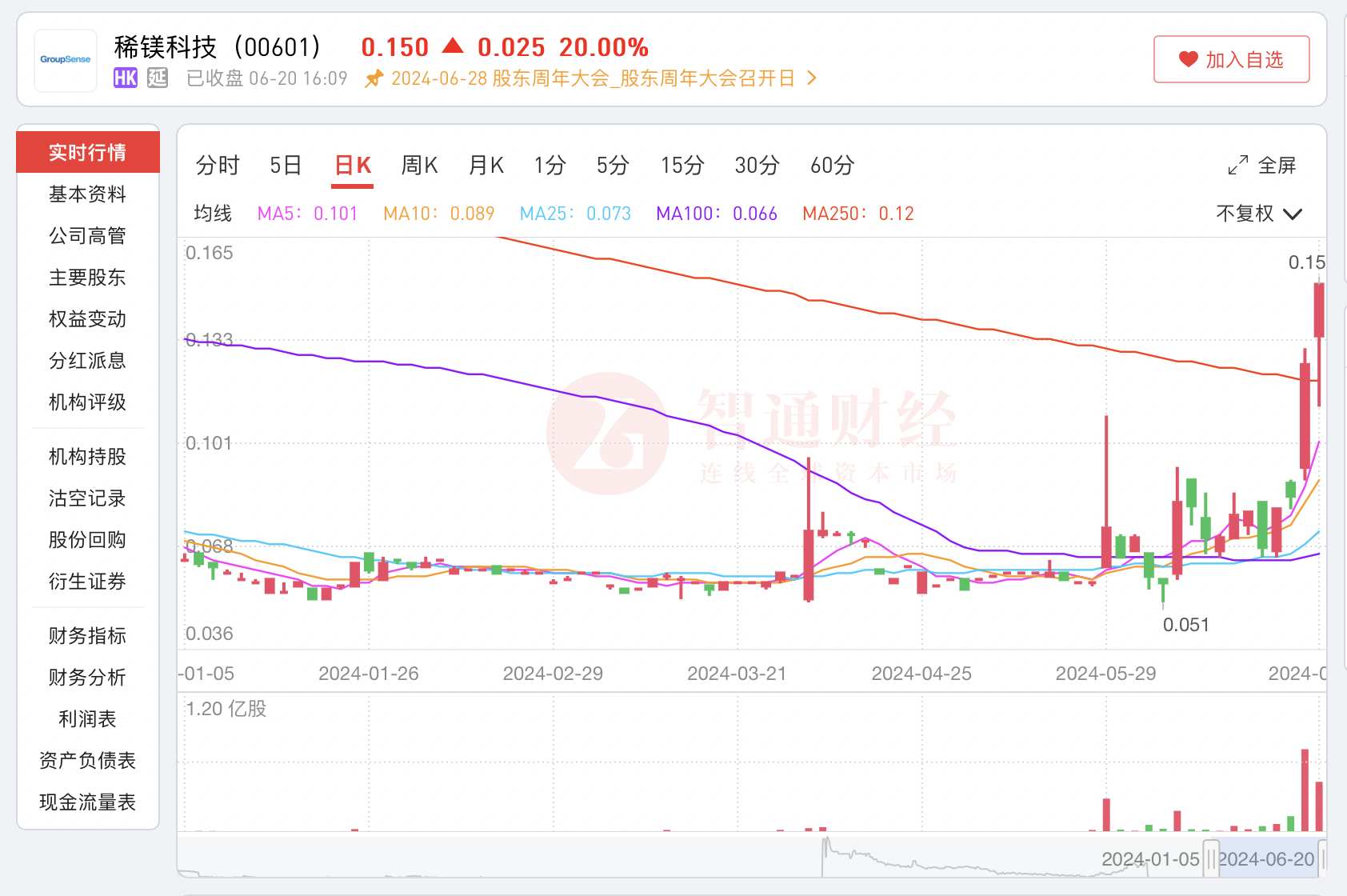Viewport: 1347px width, 896px height.
Task: Switch to the 1分 chart tab
Action: point(550,166)
